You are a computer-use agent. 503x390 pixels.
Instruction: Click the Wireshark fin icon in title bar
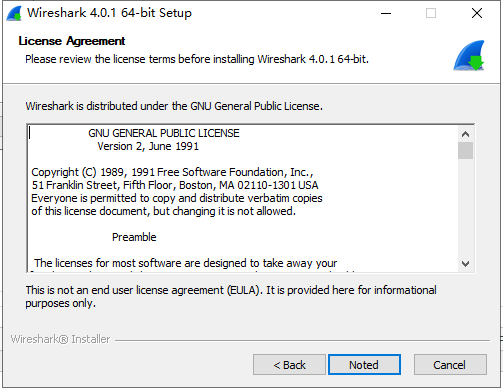coord(14,13)
